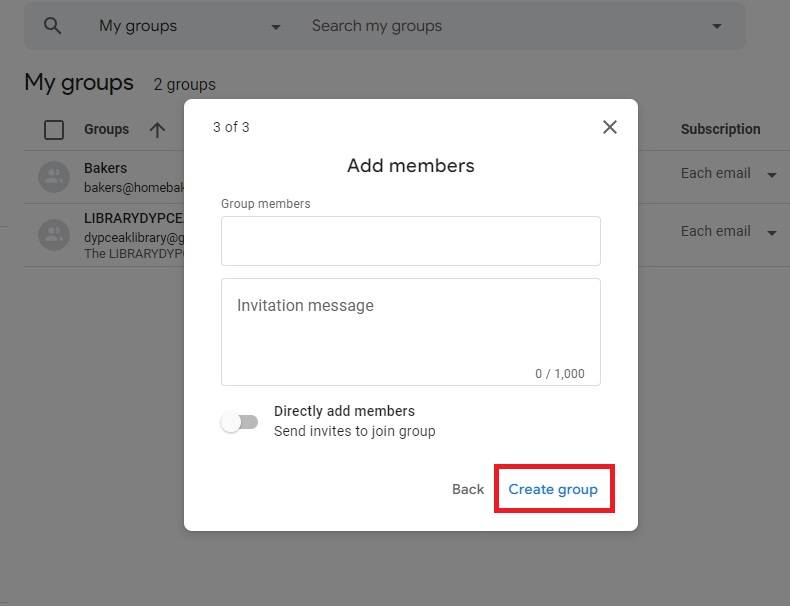This screenshot has height=606, width=790.
Task: Click the Subscription column header
Action: 720,129
